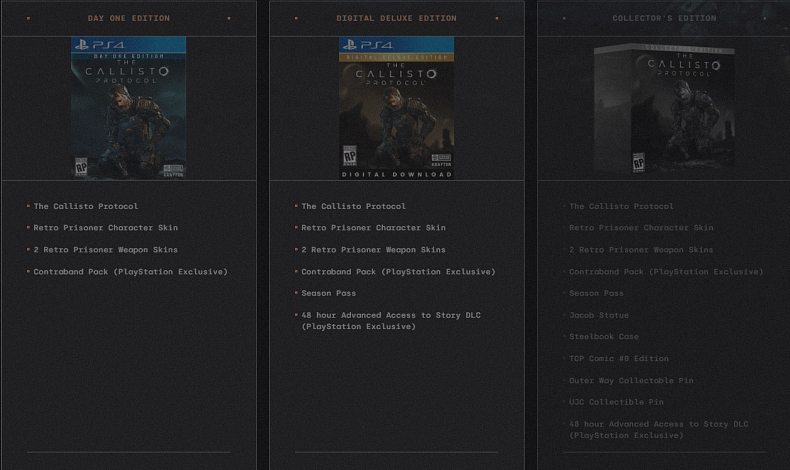The width and height of the screenshot is (790, 470).
Task: Open the Digital Deluxe Edition box art
Action: click(396, 108)
